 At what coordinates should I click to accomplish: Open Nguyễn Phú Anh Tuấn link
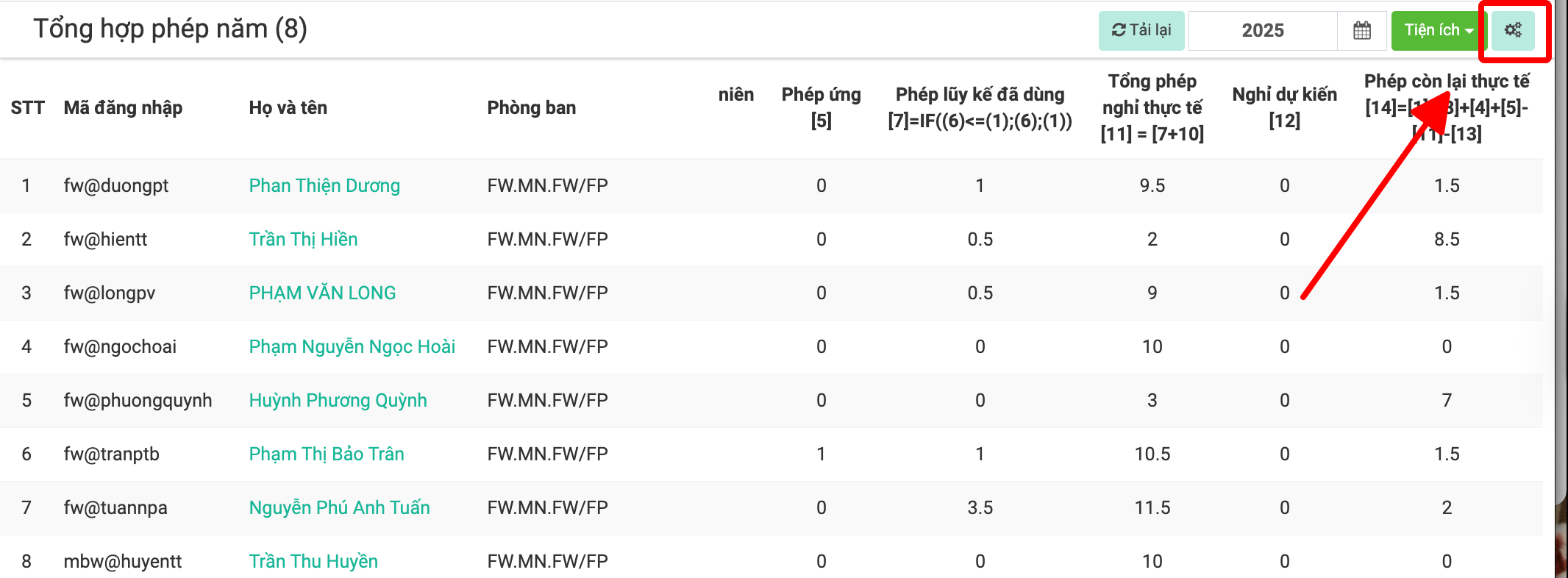(x=339, y=507)
